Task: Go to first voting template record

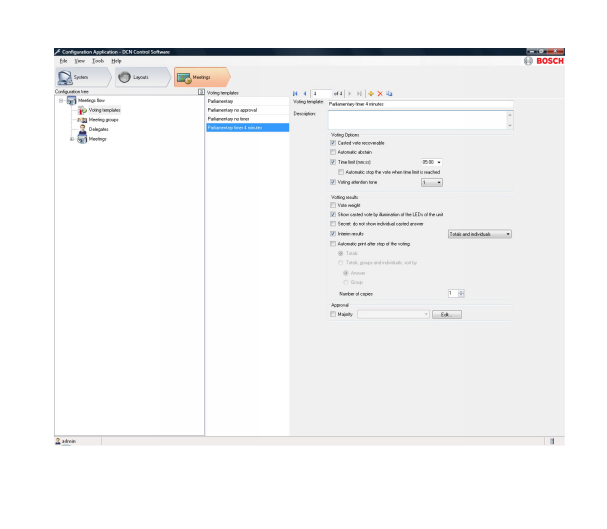Action: (295, 93)
